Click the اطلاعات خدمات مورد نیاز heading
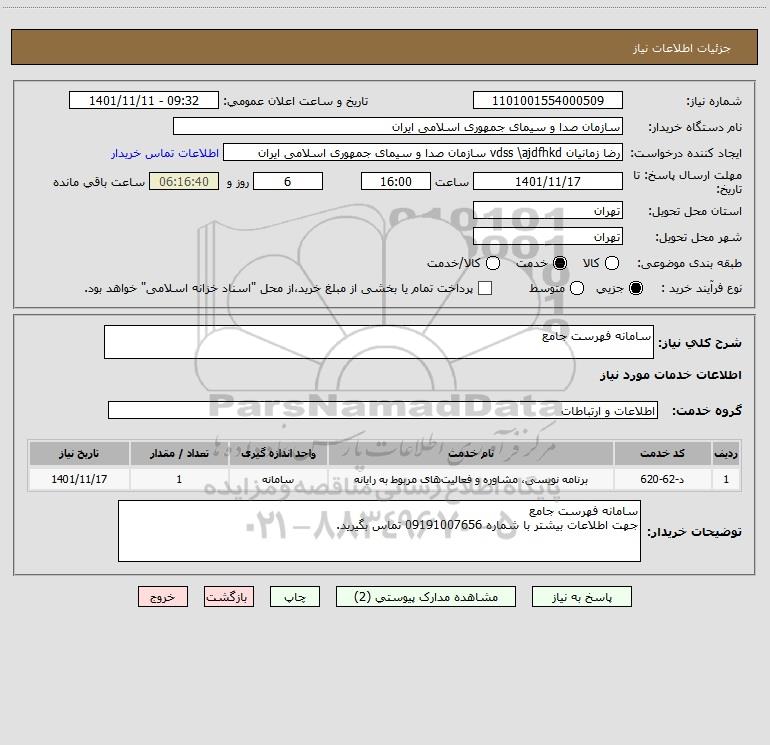 670,375
